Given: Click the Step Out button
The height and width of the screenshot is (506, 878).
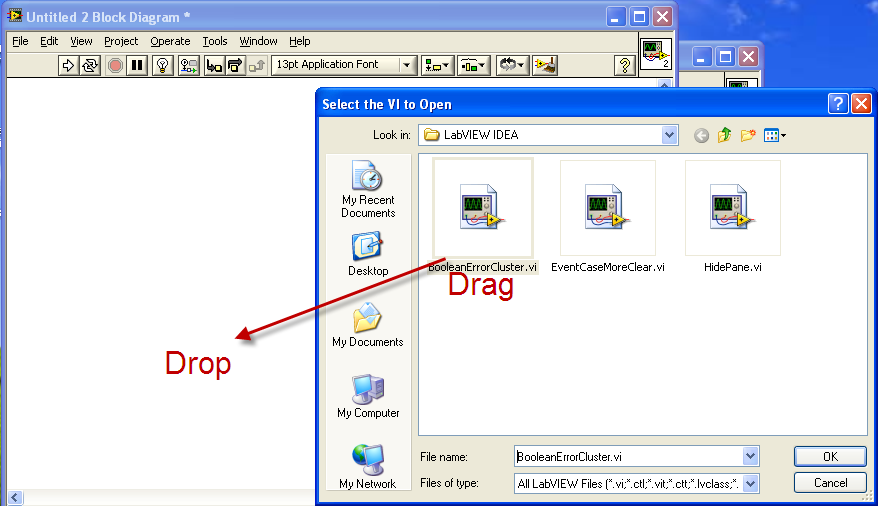Looking at the screenshot, I should pyautogui.click(x=256, y=65).
